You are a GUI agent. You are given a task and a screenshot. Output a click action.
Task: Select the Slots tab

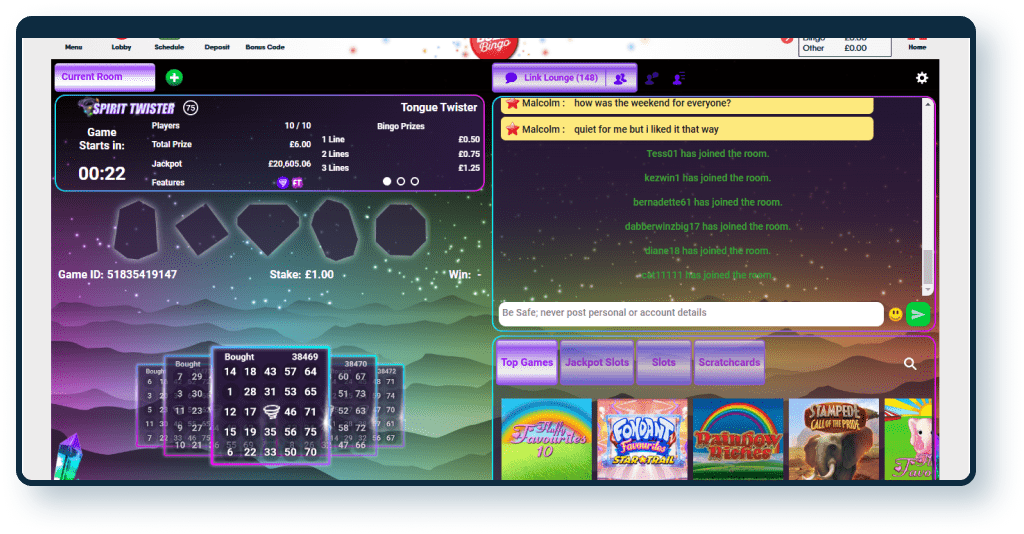[x=664, y=362]
